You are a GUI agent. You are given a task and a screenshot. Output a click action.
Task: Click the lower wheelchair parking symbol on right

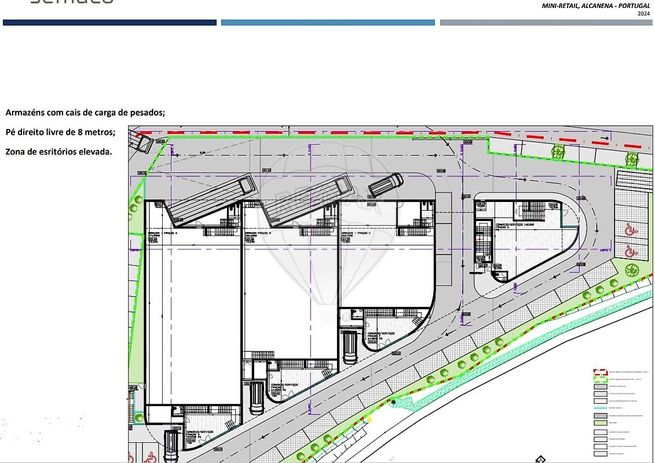coord(630,252)
